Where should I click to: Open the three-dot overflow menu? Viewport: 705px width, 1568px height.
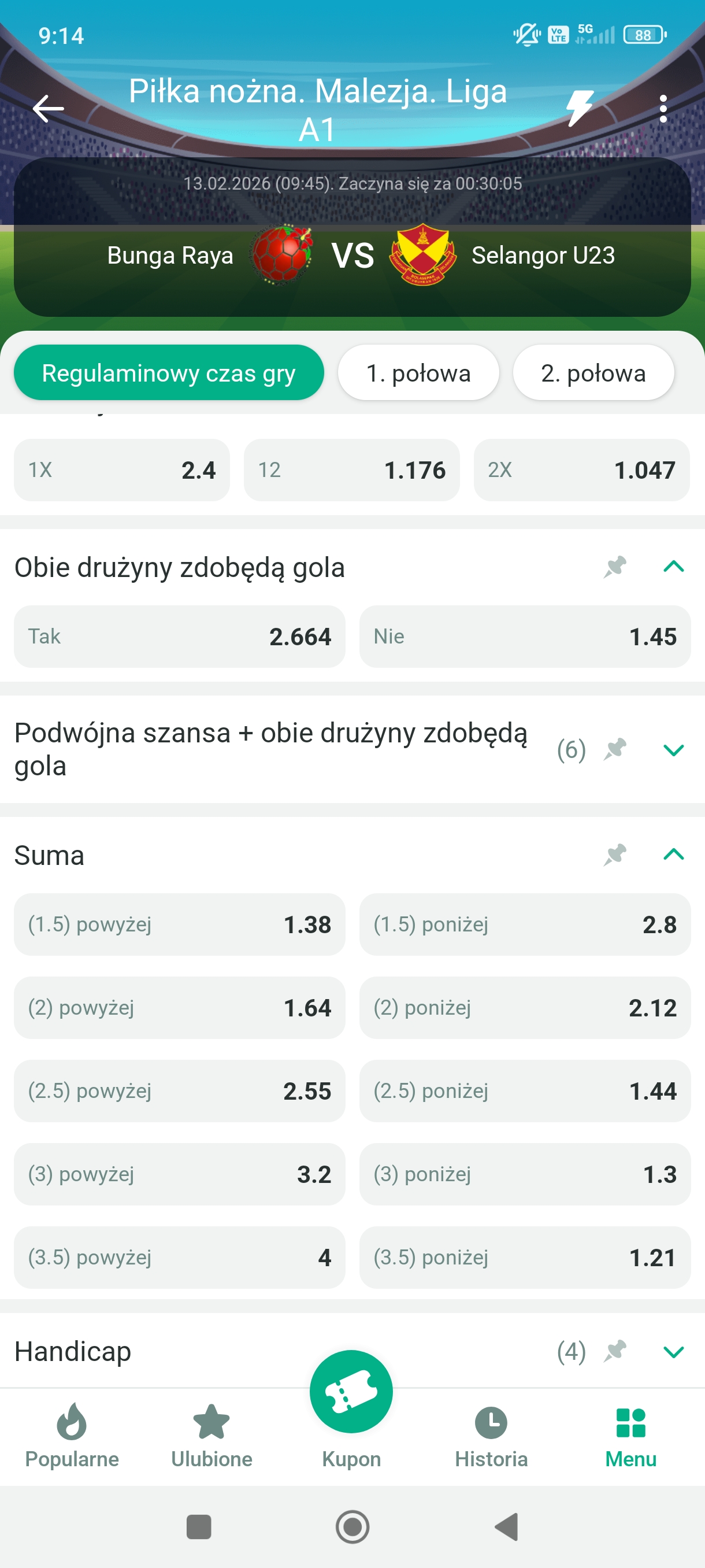[662, 109]
